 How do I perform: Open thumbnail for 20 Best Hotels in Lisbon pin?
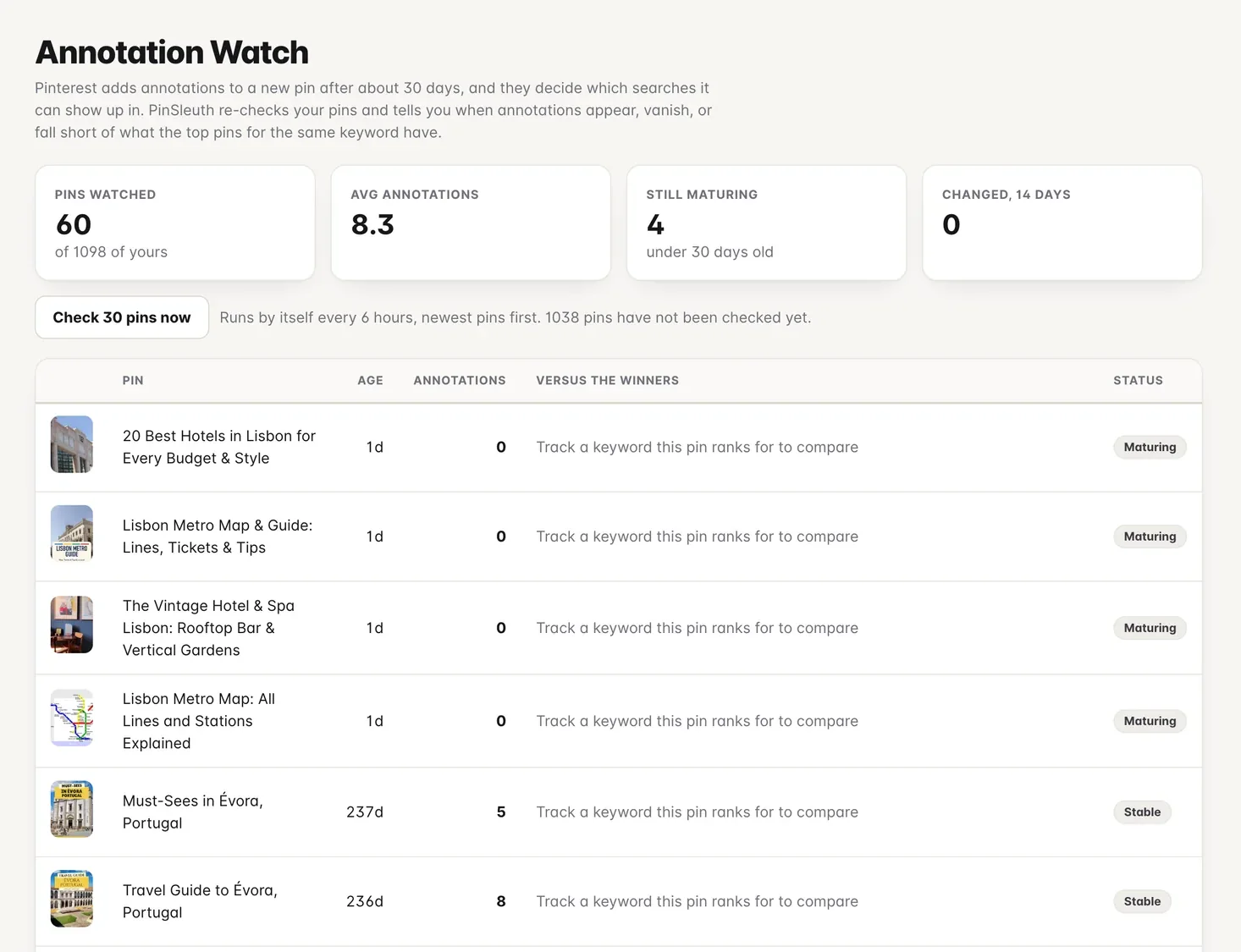72,444
